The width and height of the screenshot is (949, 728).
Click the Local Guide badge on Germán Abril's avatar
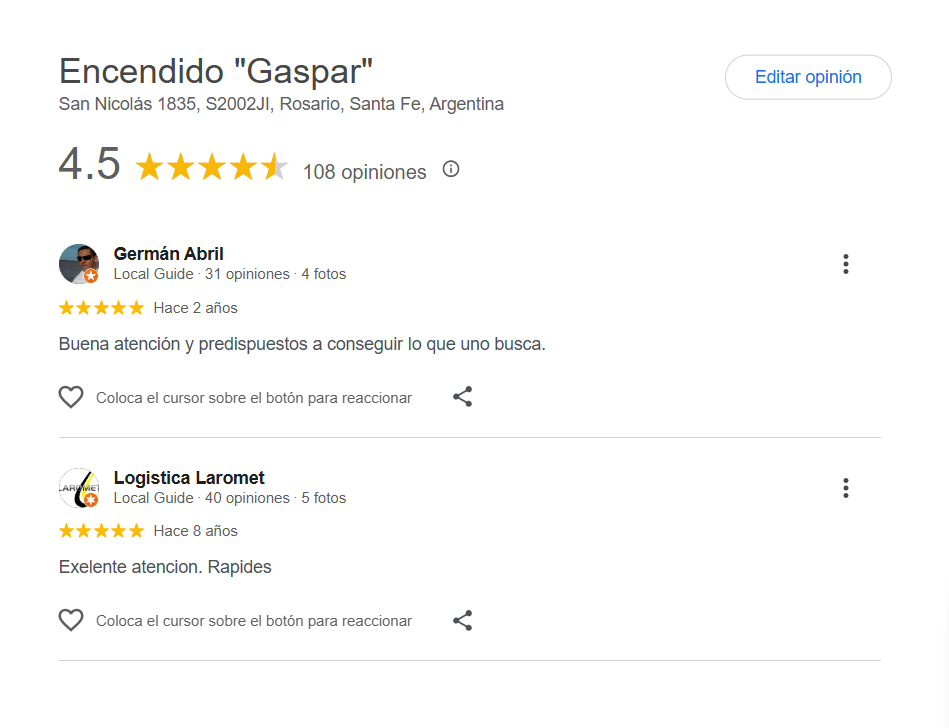pyautogui.click(x=91, y=276)
